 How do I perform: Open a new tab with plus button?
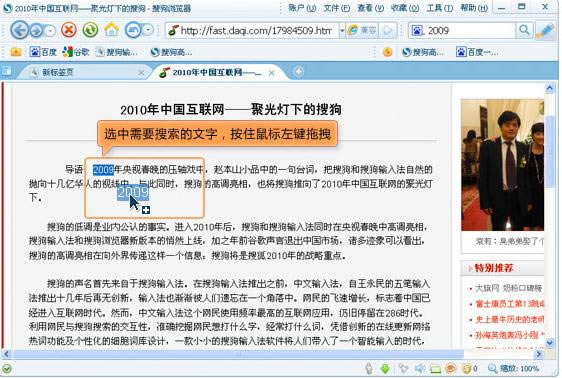pyautogui.click(x=298, y=72)
